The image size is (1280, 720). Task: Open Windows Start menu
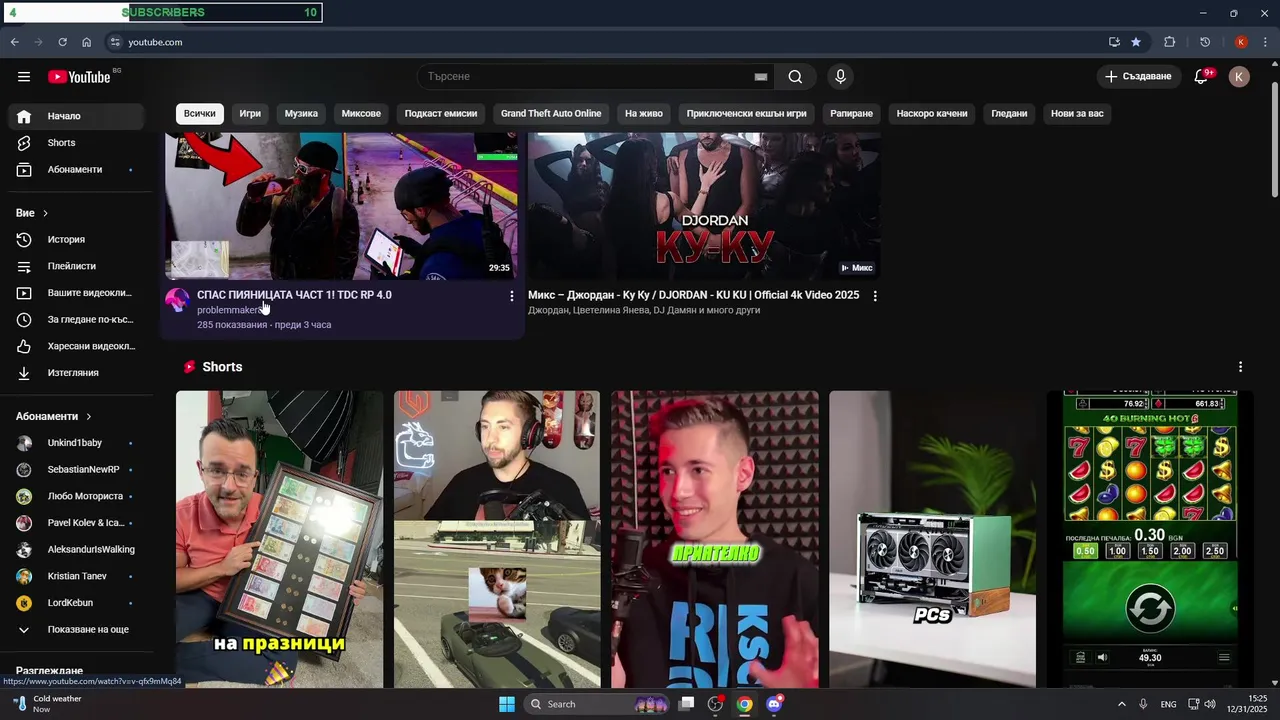[x=507, y=704]
